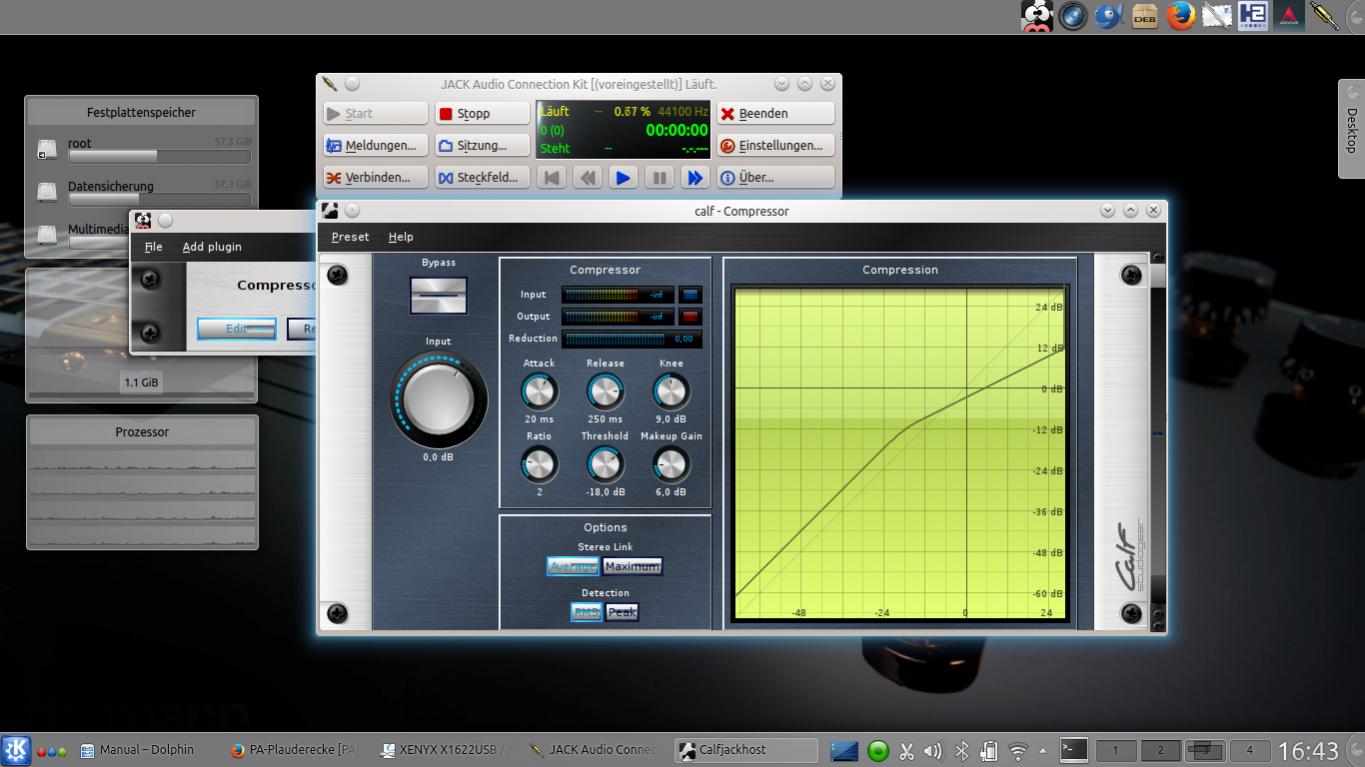Click the blue desktop icon in system tray
This screenshot has width=1365, height=767.
844,750
